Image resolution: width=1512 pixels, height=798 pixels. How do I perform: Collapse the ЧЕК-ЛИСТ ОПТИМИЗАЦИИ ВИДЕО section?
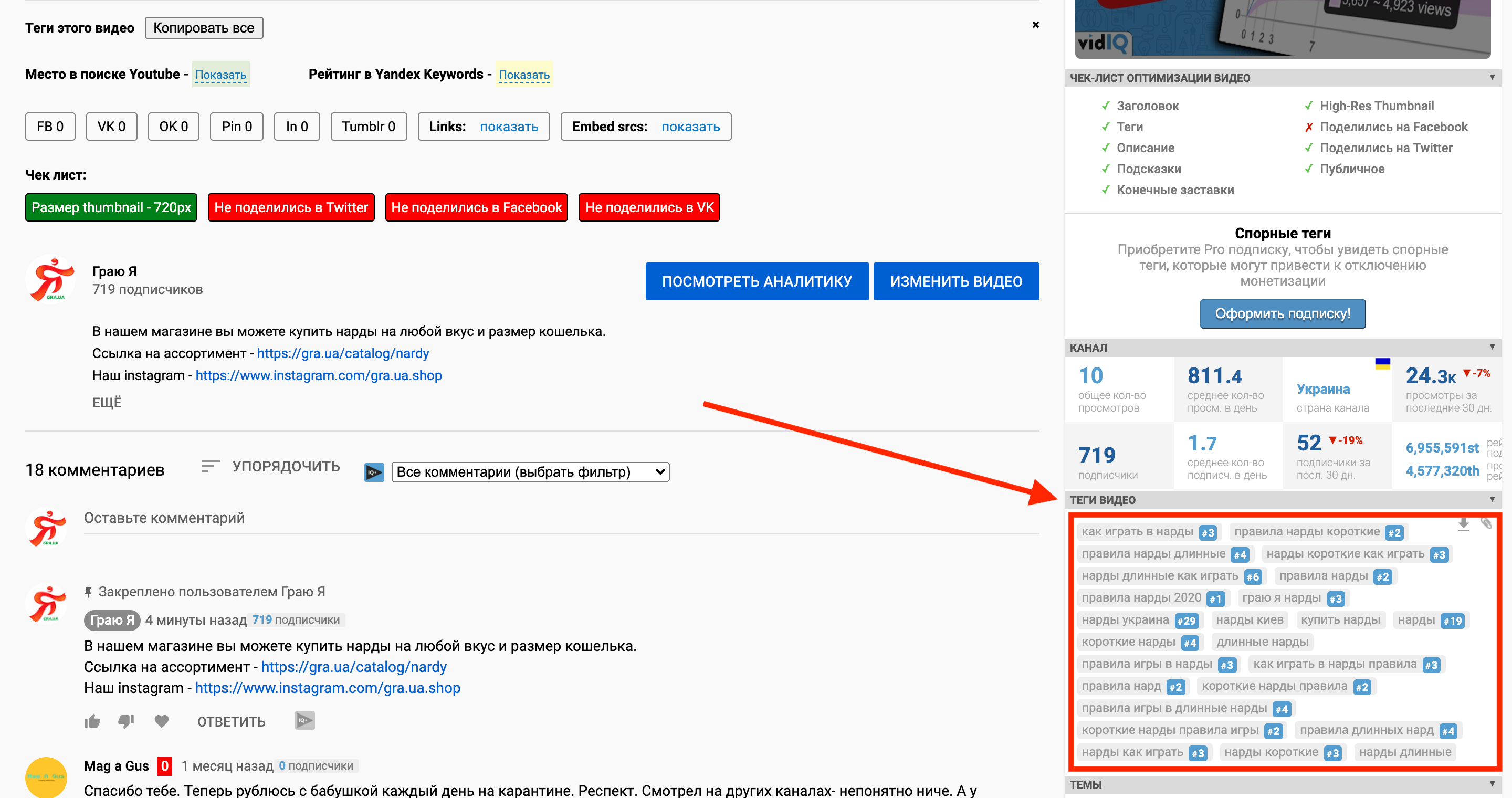coord(1492,78)
